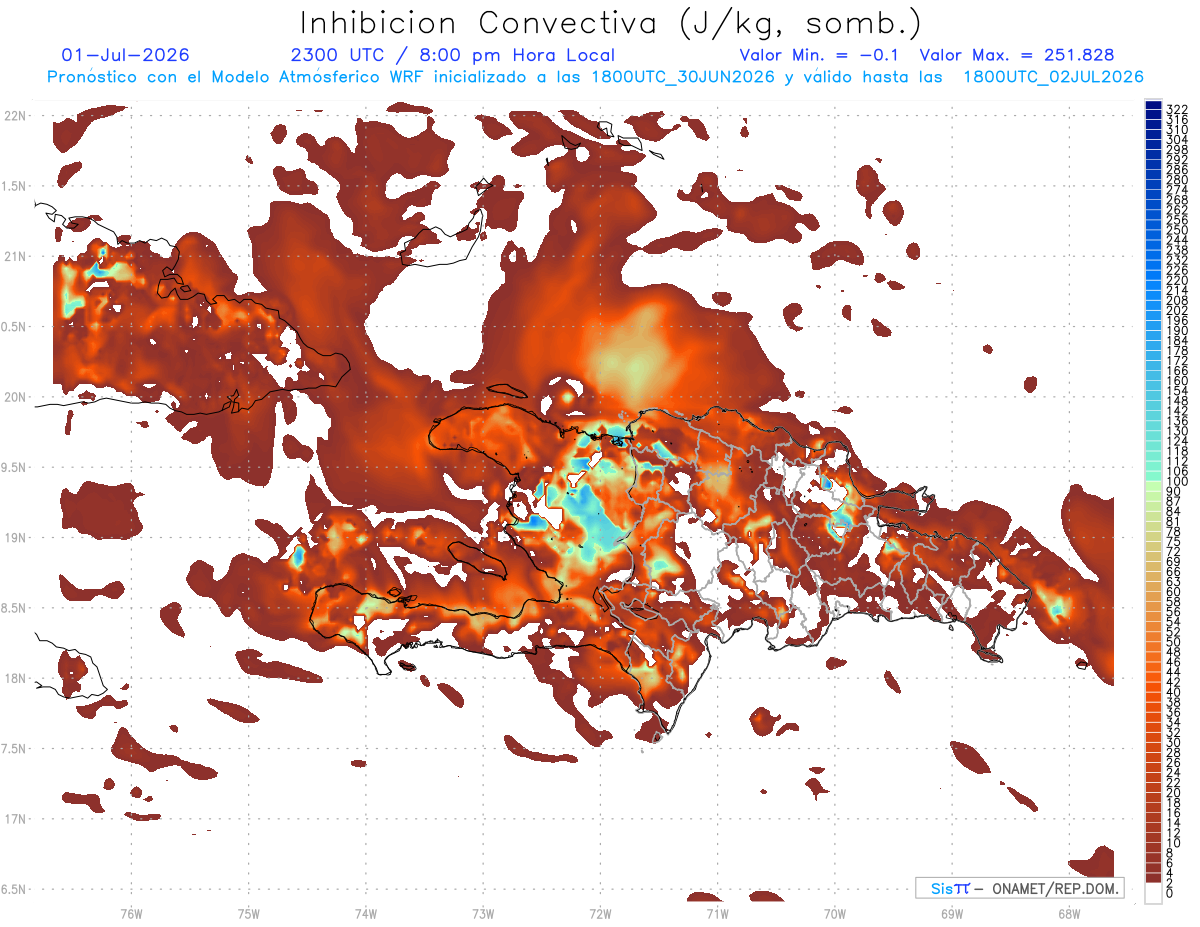Click the longitude label "72W"
Image resolution: width=1200 pixels, height=927 pixels.
click(x=600, y=913)
